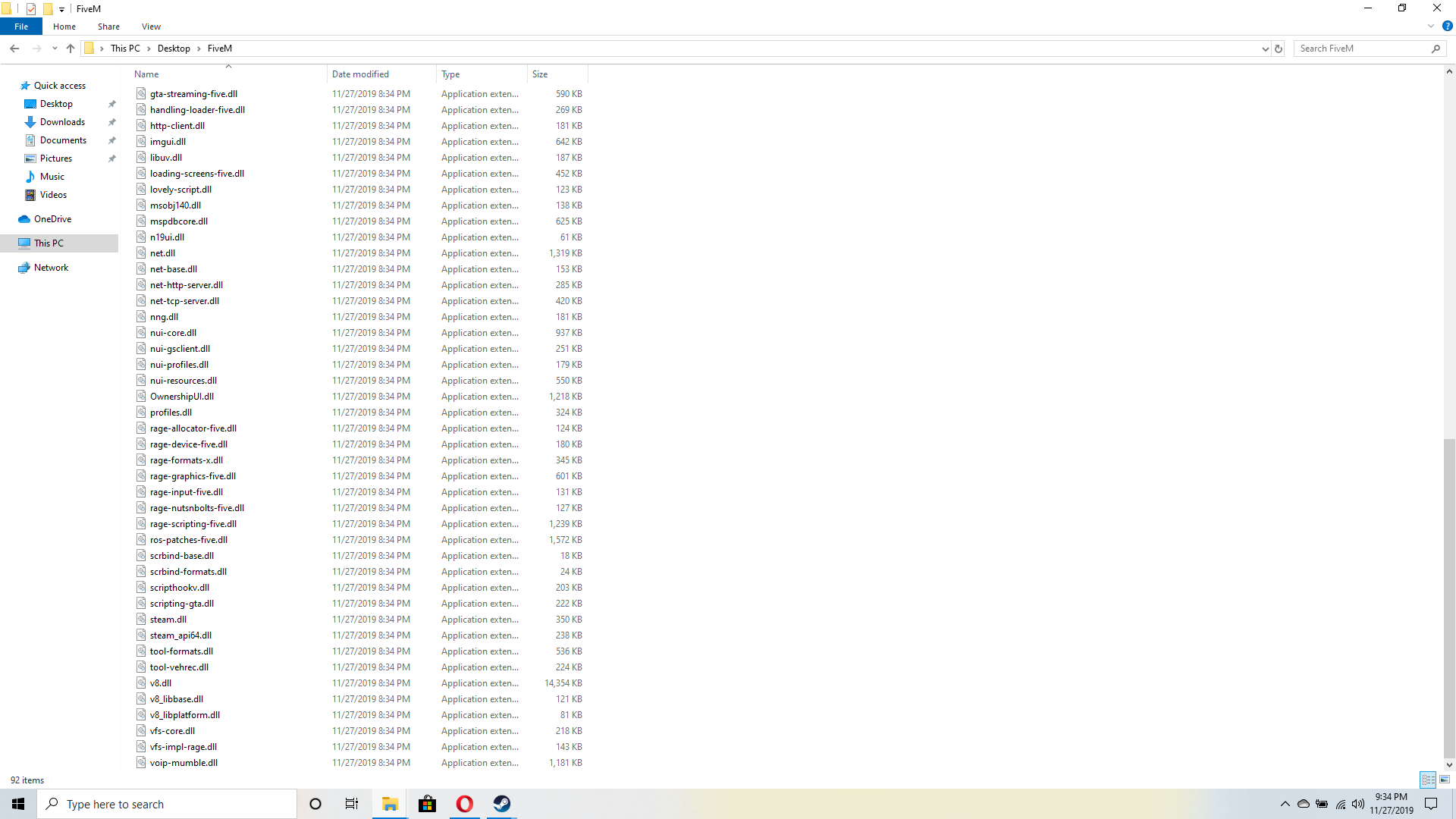
Task: Switch to details view icon
Action: [1429, 780]
